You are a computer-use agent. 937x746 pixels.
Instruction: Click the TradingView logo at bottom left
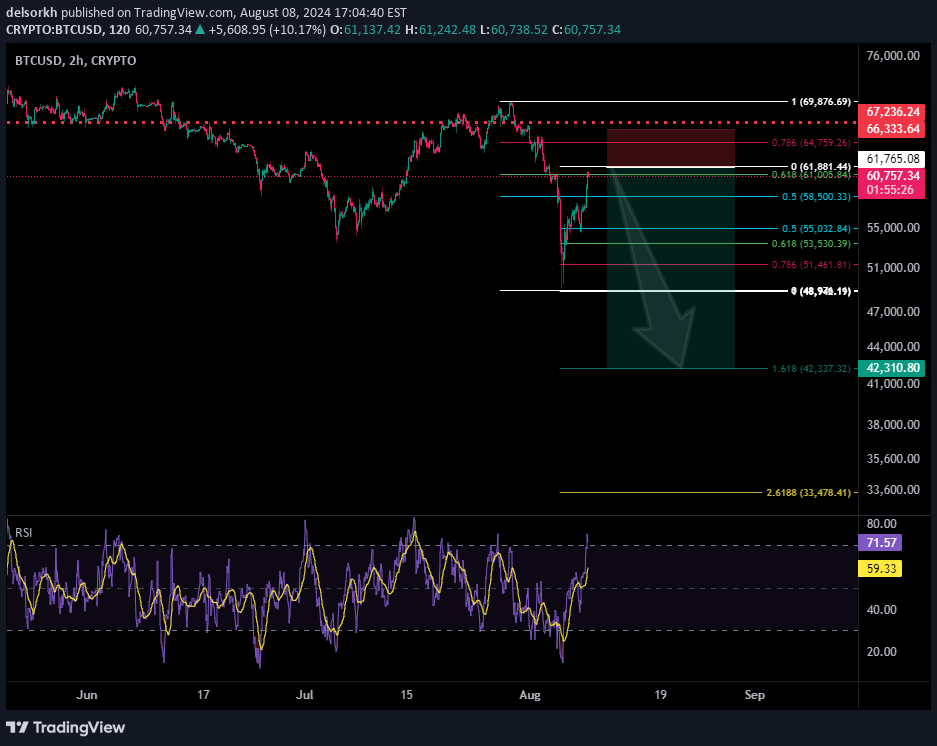(66, 727)
